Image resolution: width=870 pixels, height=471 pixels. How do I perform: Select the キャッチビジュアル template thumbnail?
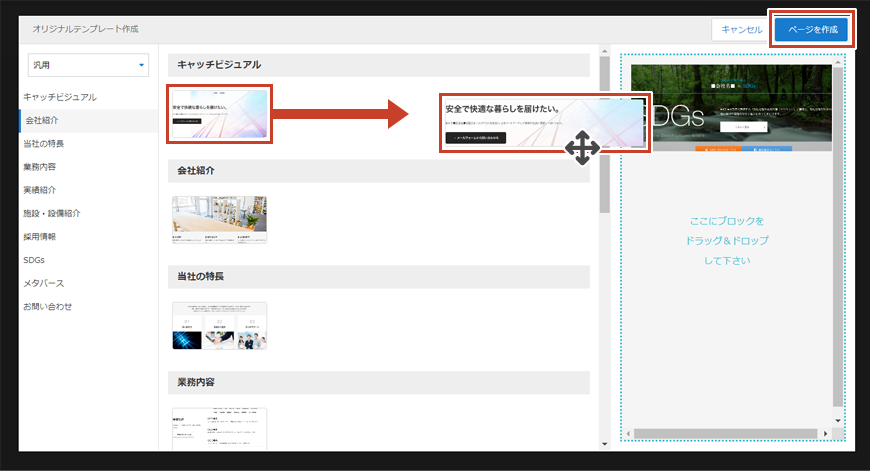219,114
